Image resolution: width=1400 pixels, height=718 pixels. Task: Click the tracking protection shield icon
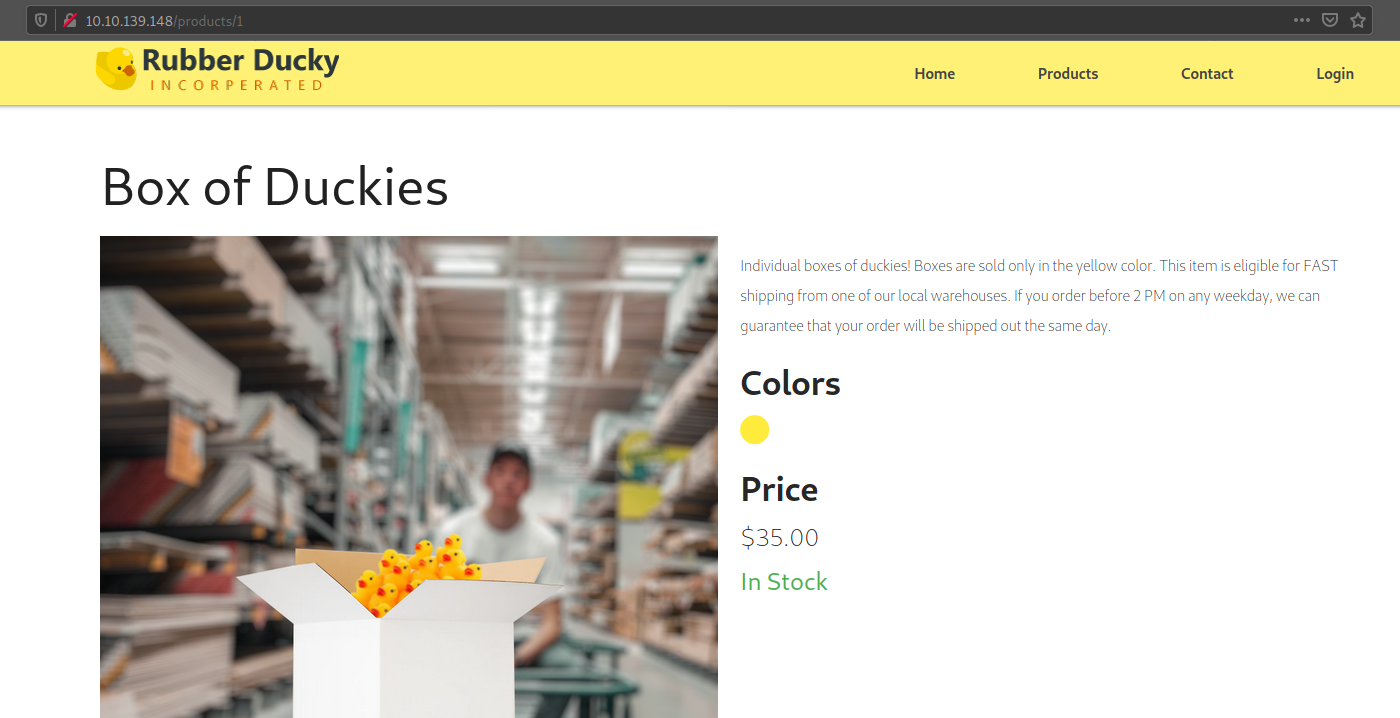[x=41, y=20]
